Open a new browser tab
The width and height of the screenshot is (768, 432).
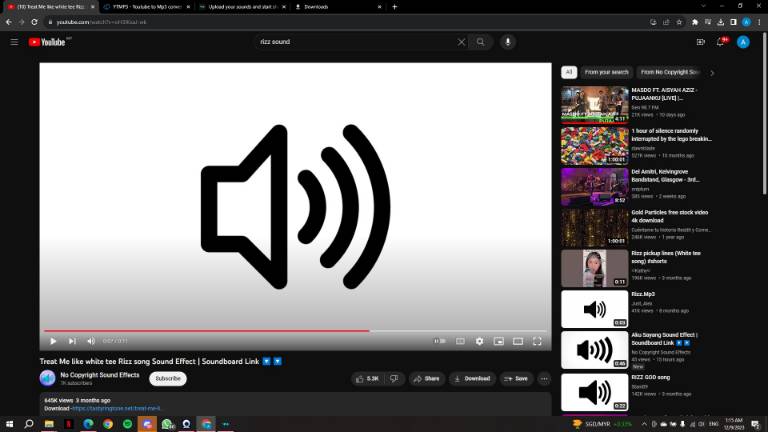click(395, 7)
